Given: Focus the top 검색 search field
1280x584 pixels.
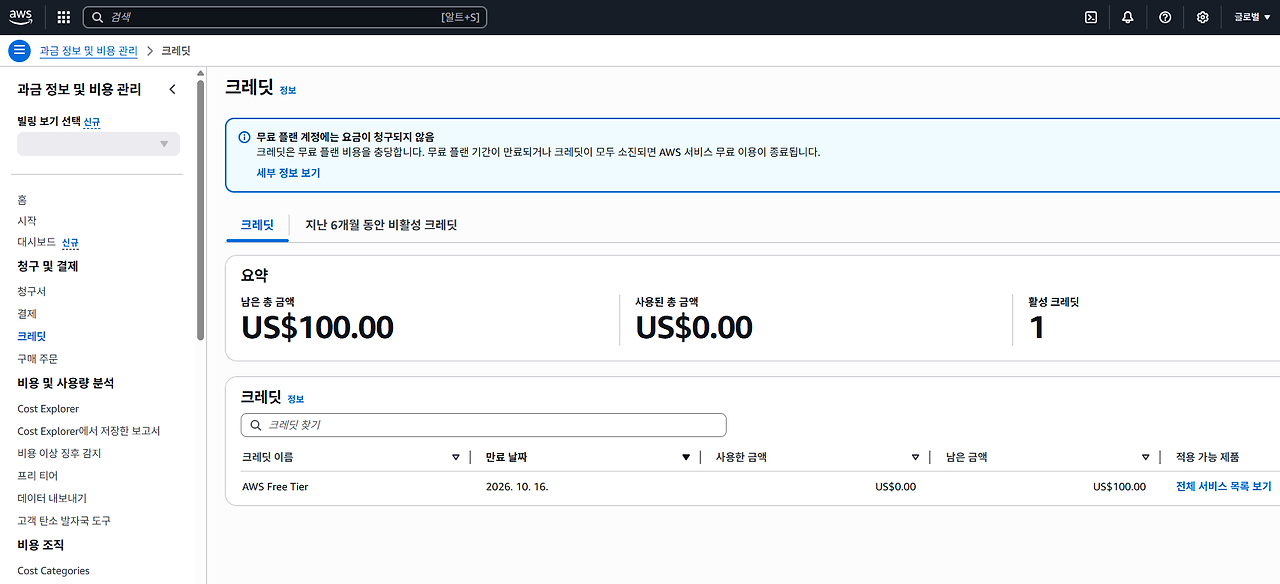Looking at the screenshot, I should 285,17.
